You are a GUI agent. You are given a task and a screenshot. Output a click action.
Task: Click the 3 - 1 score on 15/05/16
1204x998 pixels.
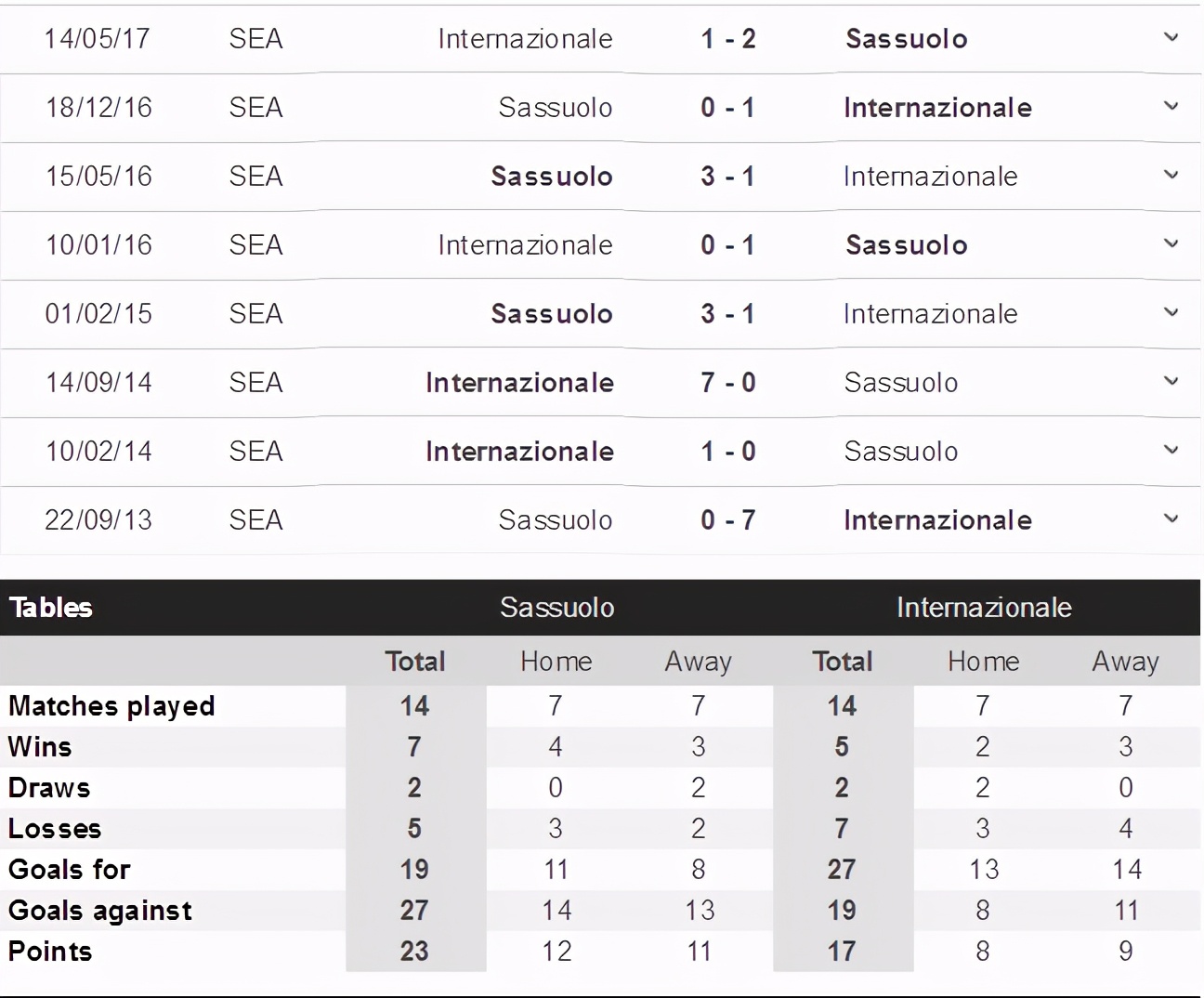pos(727,177)
